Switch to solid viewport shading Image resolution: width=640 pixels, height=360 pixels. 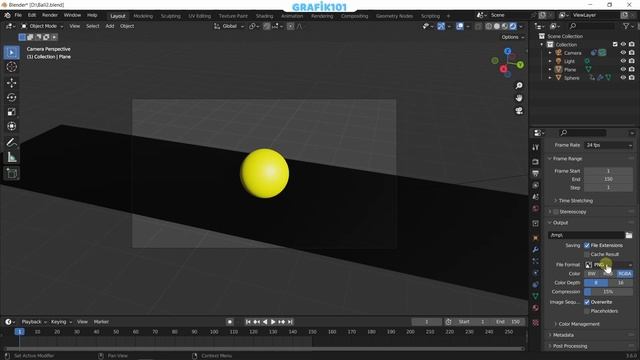point(497,26)
